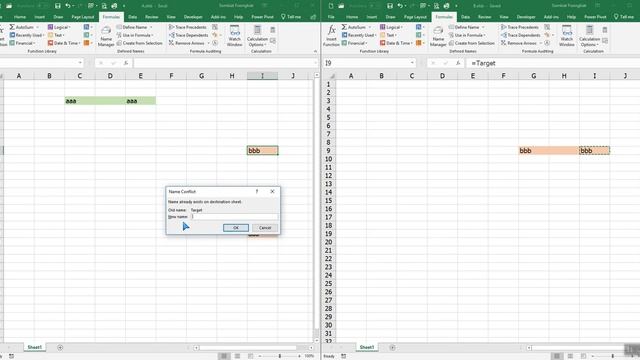Open AutoSum in the right window

pyautogui.click(x=356, y=27)
